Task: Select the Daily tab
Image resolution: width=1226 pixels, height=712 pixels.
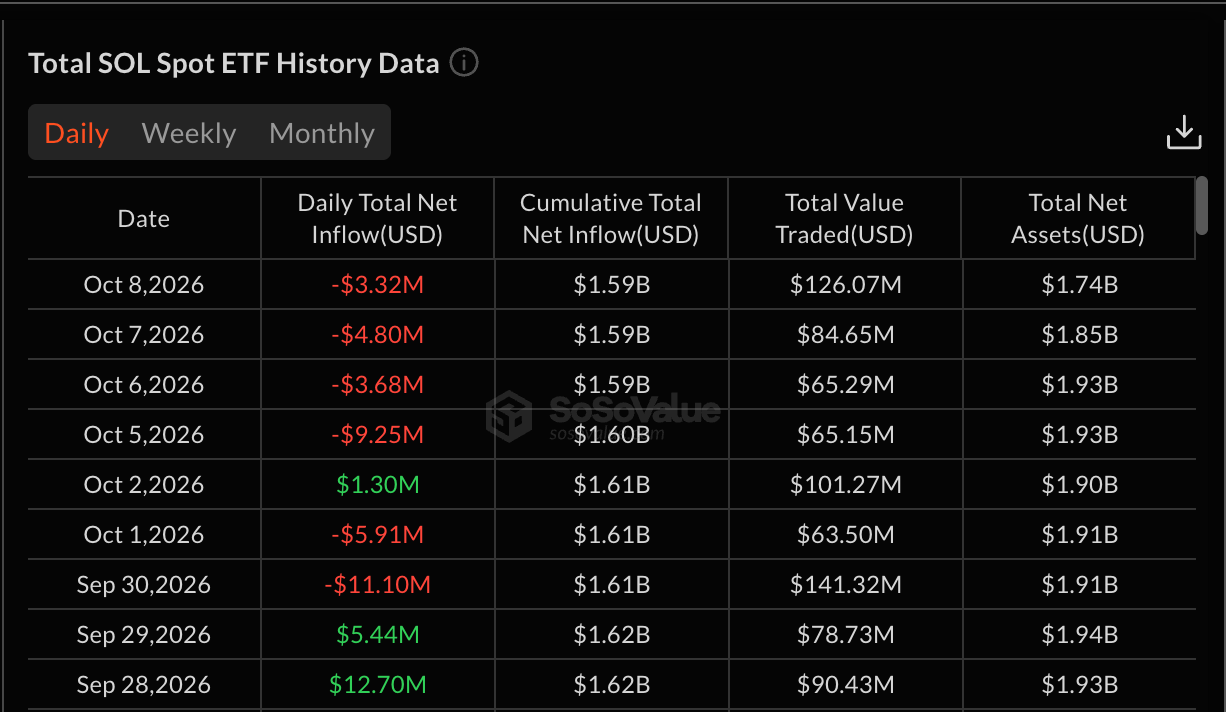Action: (77, 133)
